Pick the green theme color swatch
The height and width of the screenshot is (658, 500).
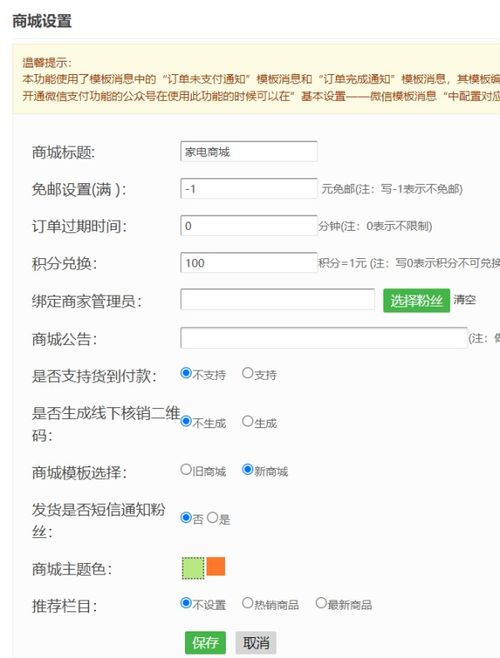(193, 568)
